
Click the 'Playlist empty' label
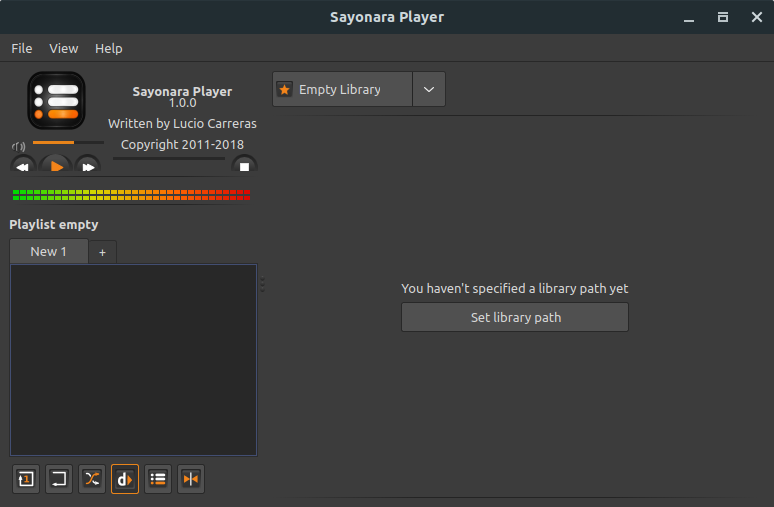(54, 225)
